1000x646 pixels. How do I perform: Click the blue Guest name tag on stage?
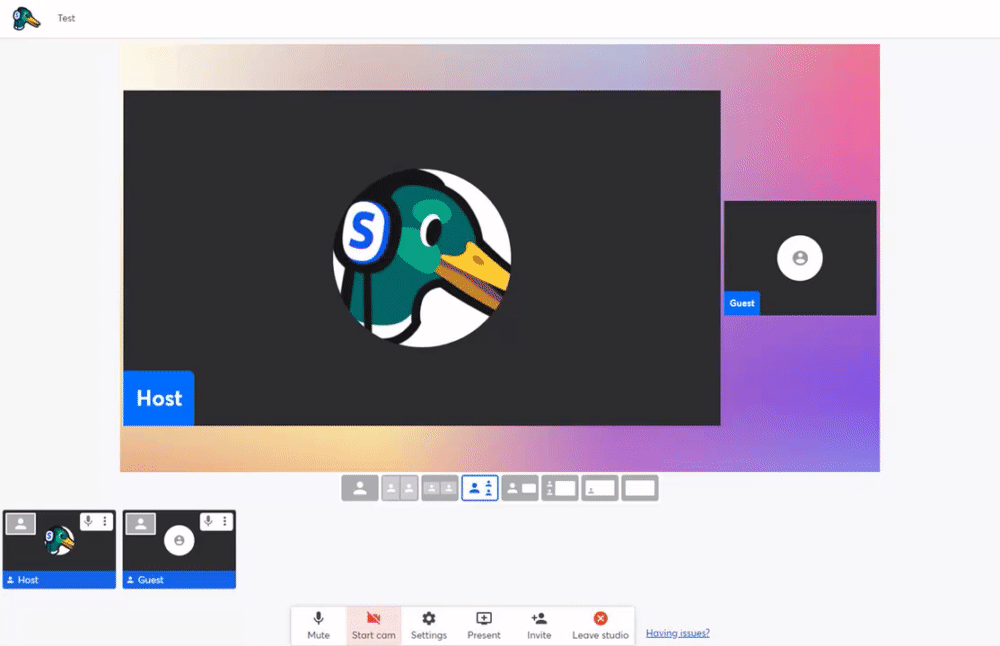click(742, 303)
